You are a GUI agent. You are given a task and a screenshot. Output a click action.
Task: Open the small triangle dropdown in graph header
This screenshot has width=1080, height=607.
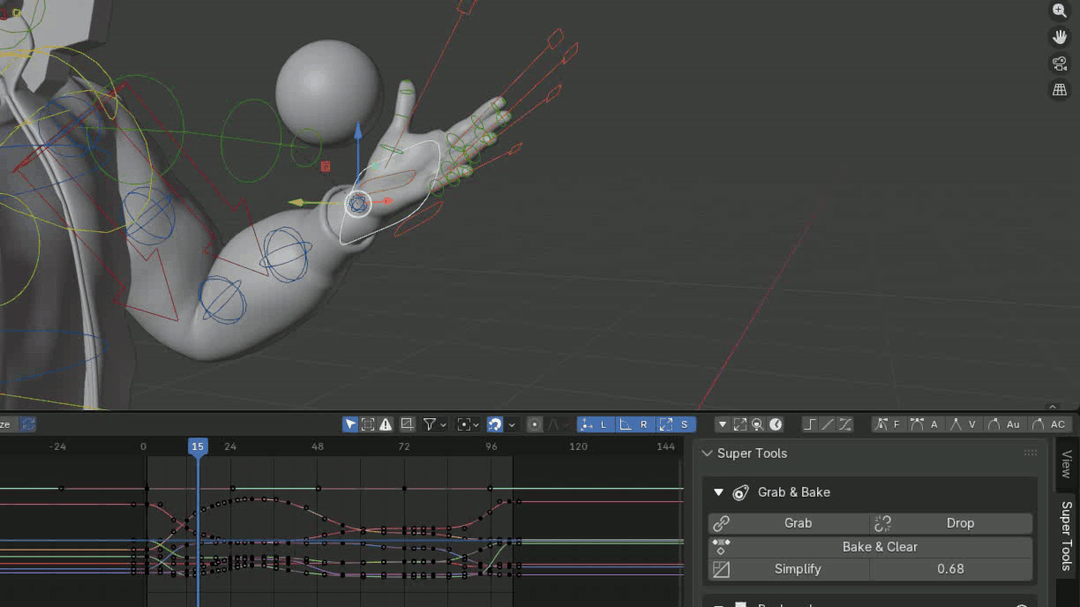click(x=722, y=424)
